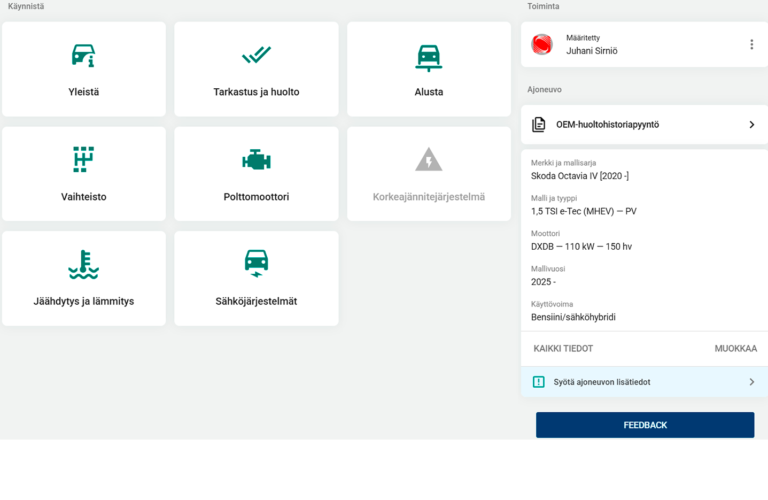Open the KAIKKI TIEDOT vehicle details
The height and width of the screenshot is (500, 768).
tap(563, 349)
